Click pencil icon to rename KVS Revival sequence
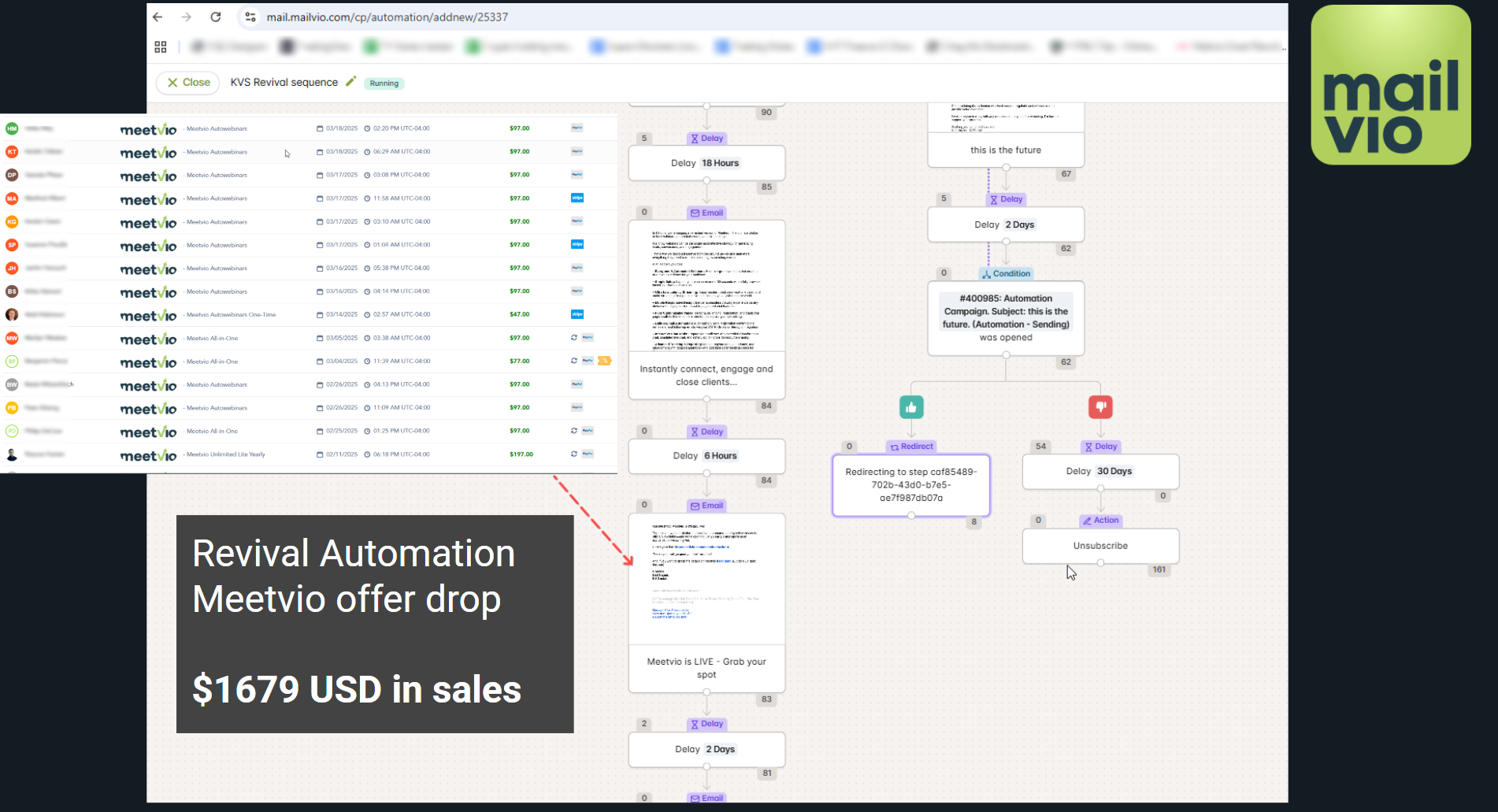The width and height of the screenshot is (1498, 812). tap(351, 81)
